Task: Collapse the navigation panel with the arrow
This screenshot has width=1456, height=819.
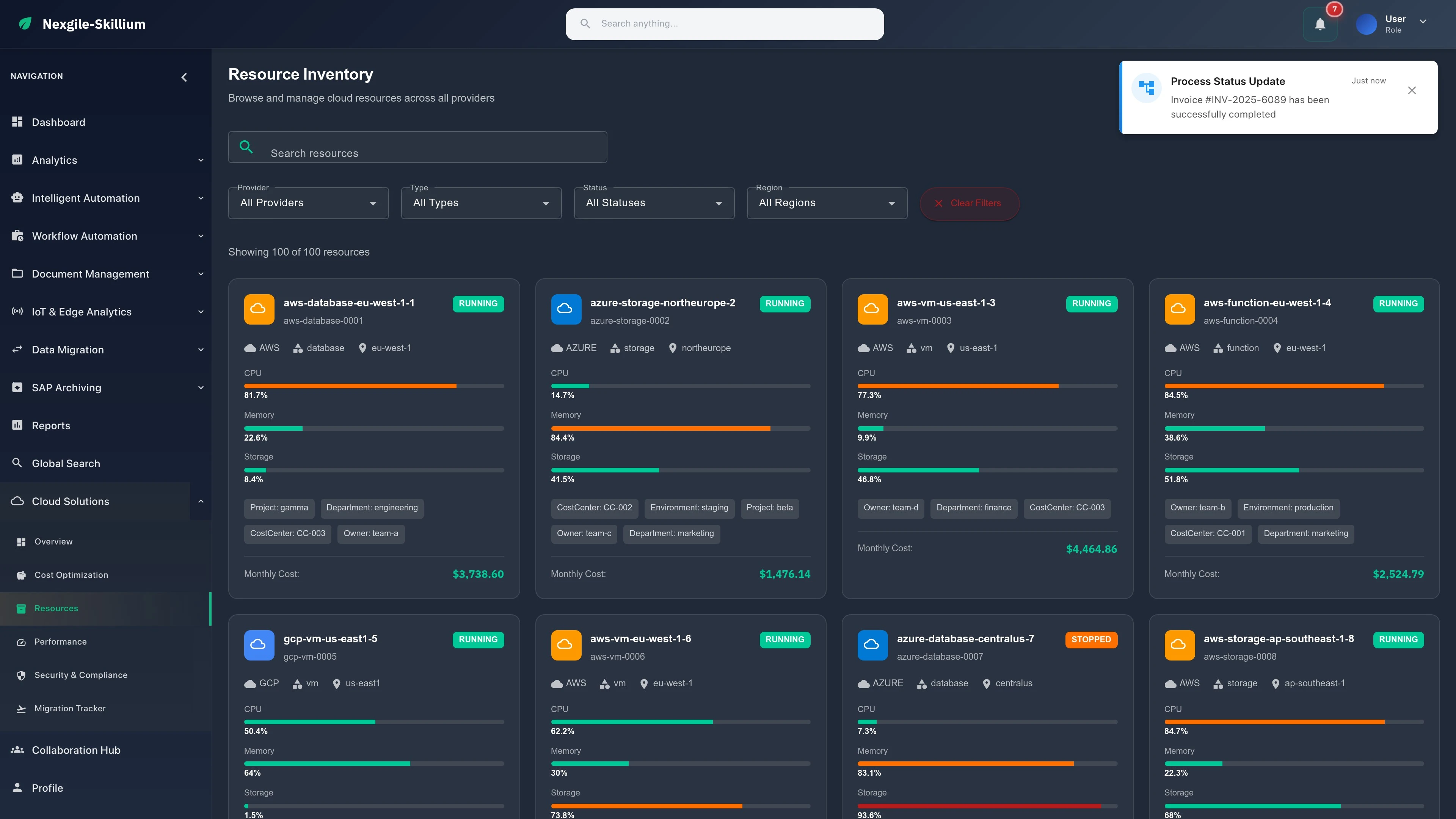Action: 184,77
